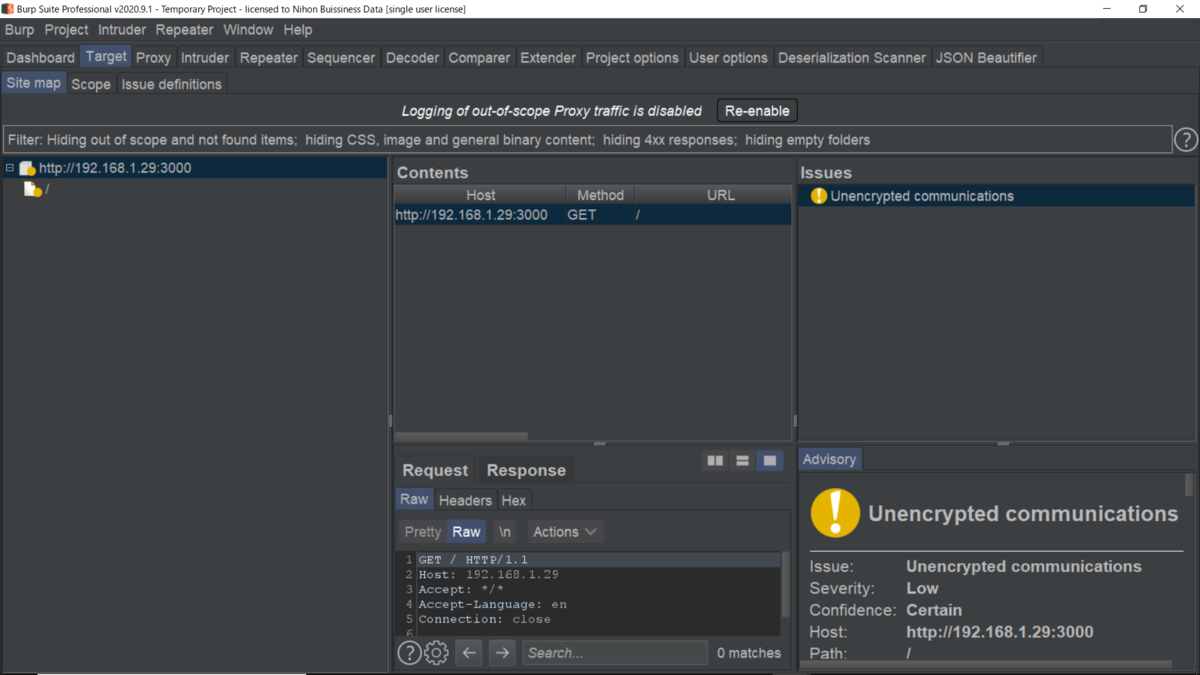Switch to the Sequencer tab
Screen dimensions: 1200x675
(x=341, y=58)
